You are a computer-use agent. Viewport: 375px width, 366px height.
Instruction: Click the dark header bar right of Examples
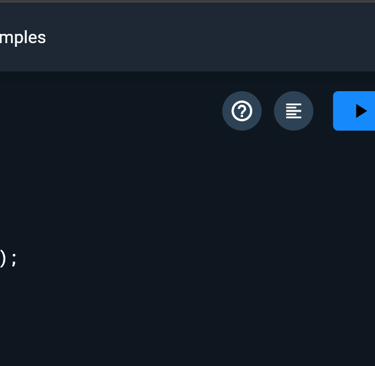click(x=210, y=37)
